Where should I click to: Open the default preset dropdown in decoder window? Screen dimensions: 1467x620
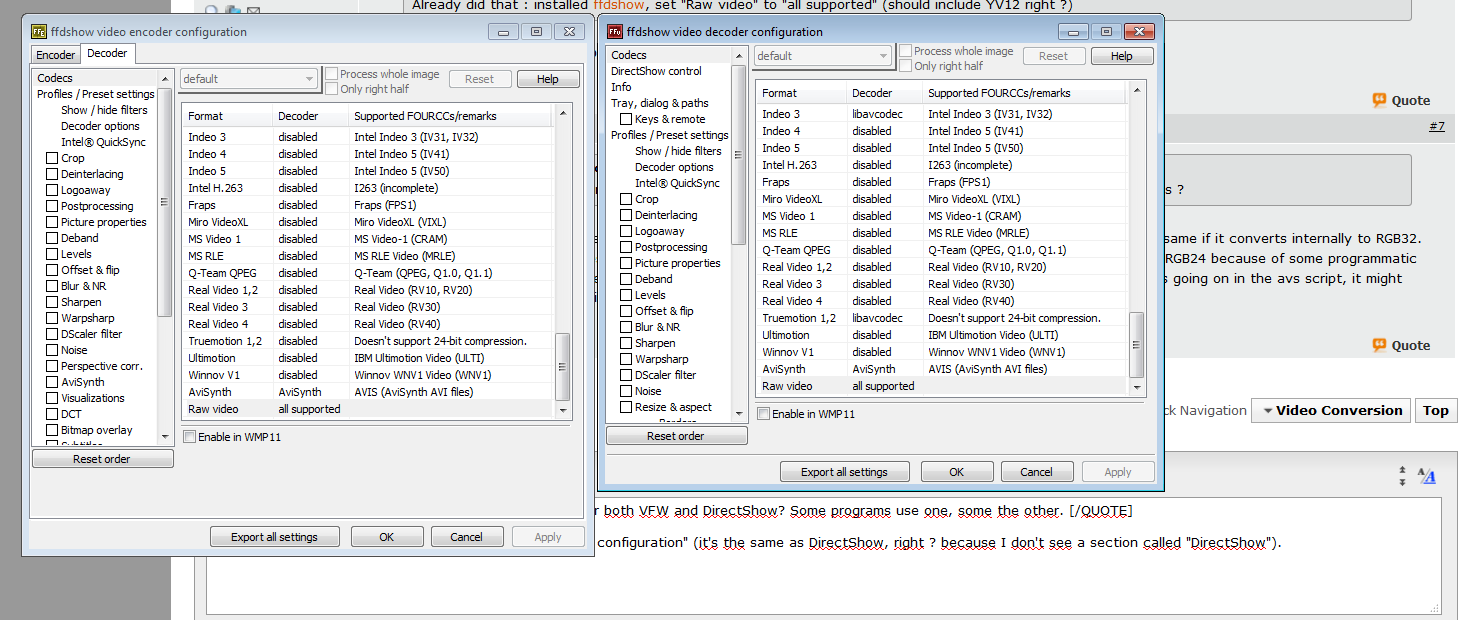click(823, 56)
